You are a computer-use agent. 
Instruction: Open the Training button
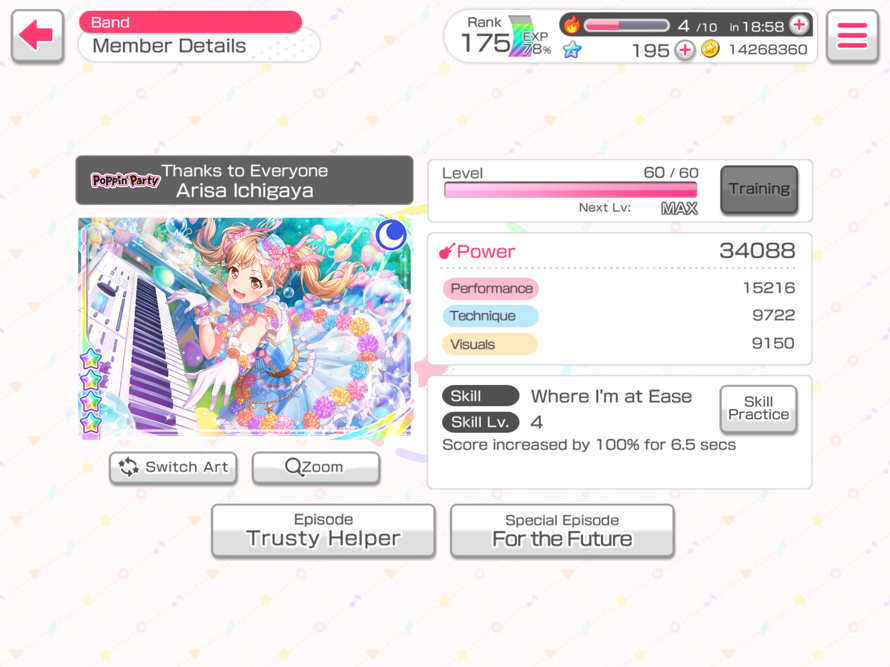click(759, 190)
